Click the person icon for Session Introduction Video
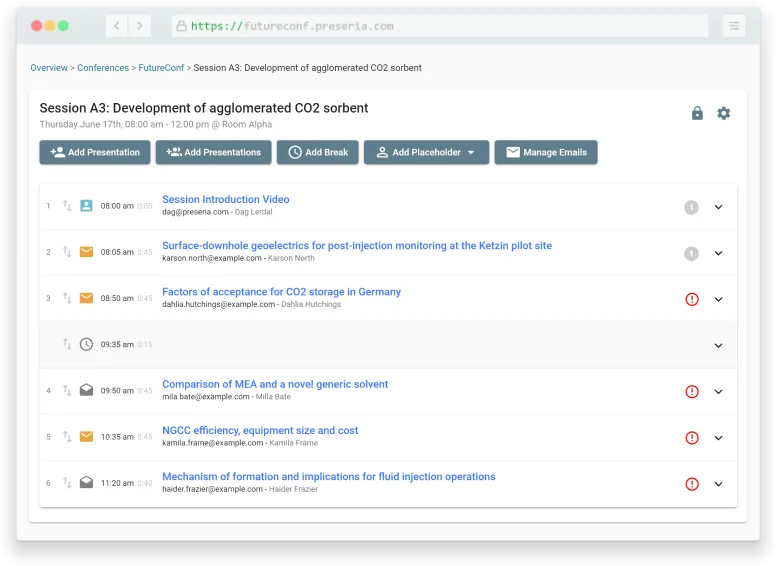Viewport: 776px width, 566px height. tap(86, 206)
